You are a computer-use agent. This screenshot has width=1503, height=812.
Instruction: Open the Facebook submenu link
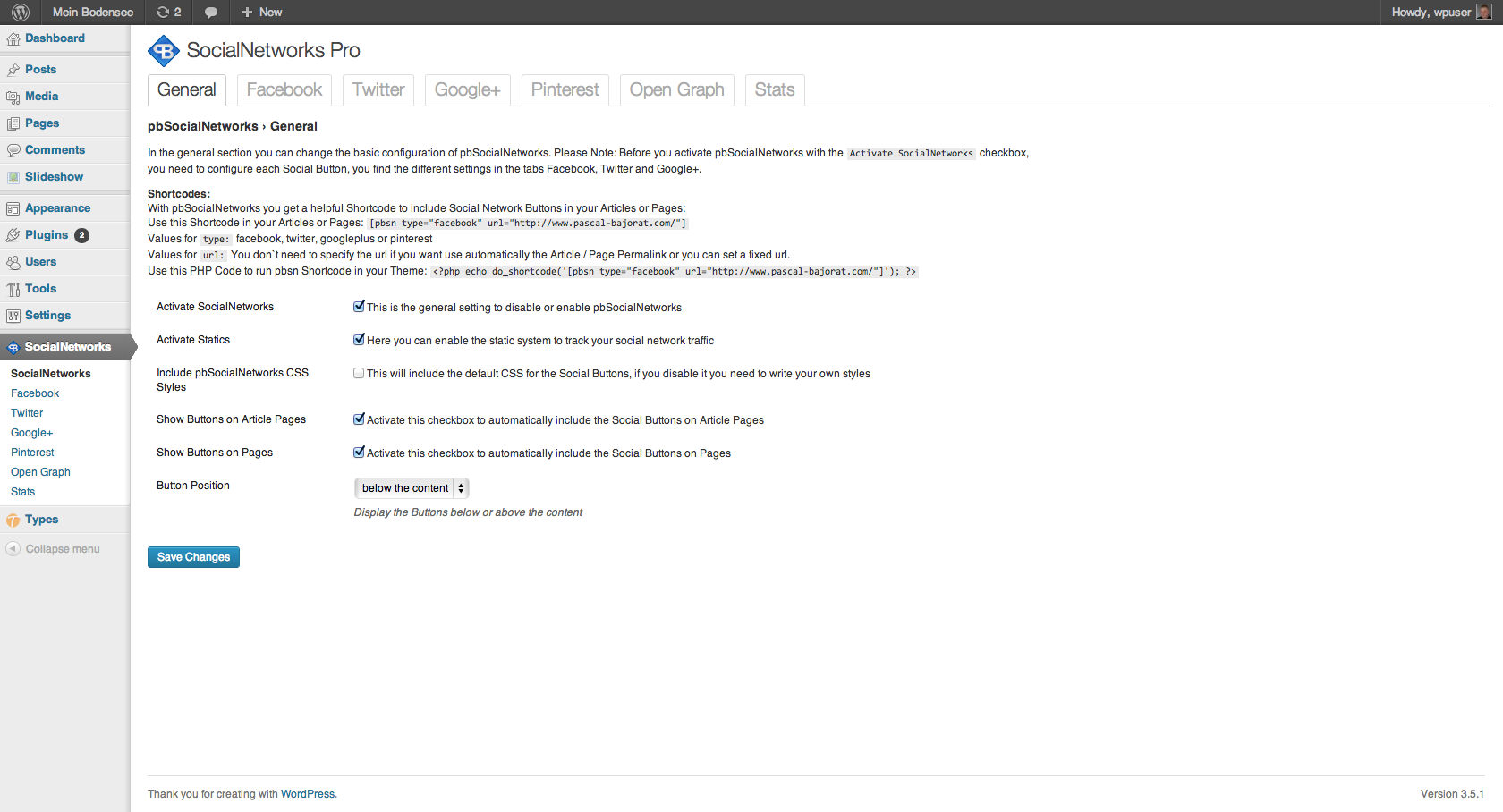pyautogui.click(x=35, y=393)
